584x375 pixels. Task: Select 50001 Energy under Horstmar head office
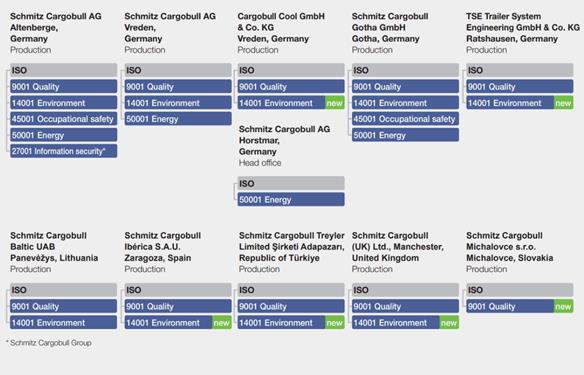291,199
